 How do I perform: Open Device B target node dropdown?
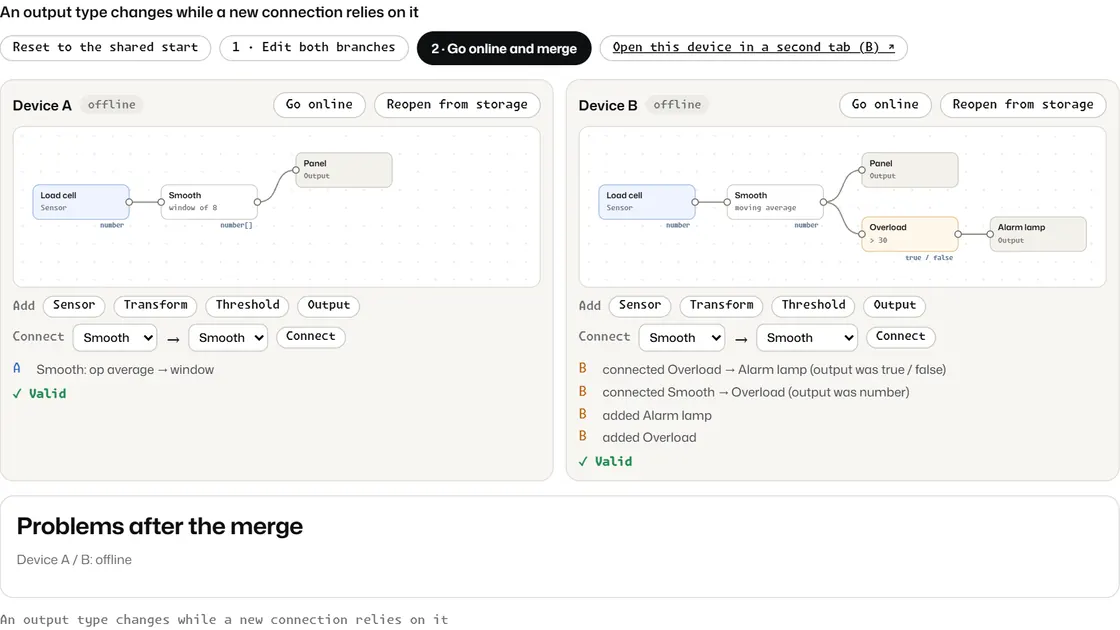(807, 337)
